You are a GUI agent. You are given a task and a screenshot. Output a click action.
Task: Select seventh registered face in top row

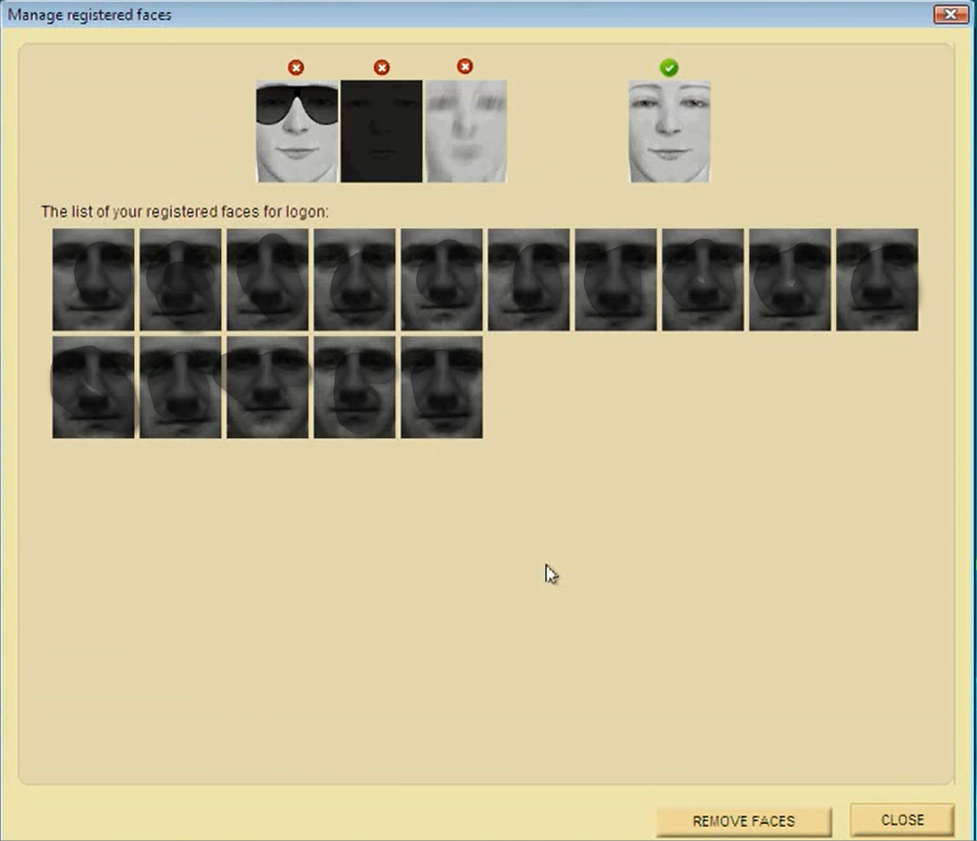(616, 280)
